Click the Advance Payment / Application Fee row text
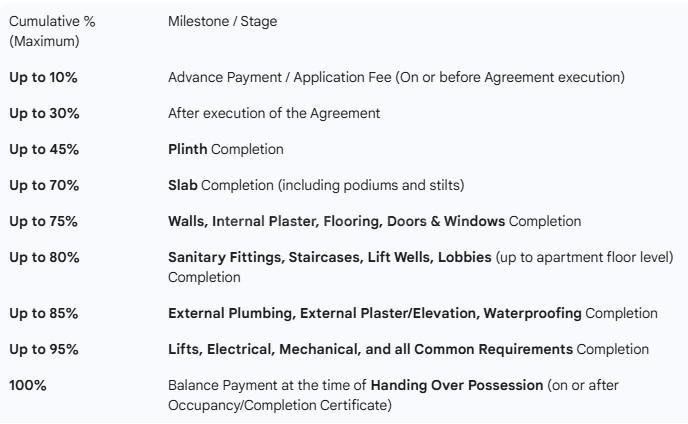Image resolution: width=688 pixels, height=424 pixels. pyautogui.click(x=397, y=78)
